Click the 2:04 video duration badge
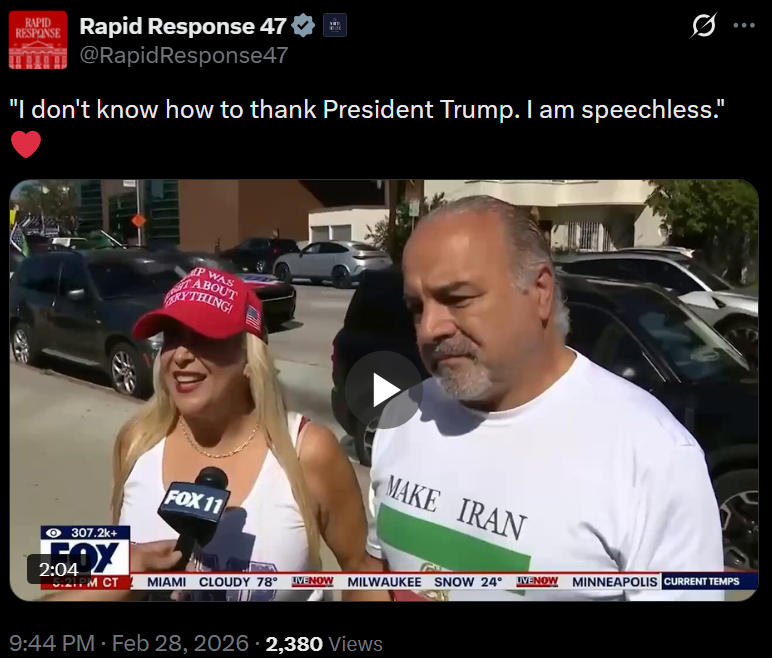The image size is (772, 658). pyautogui.click(x=59, y=569)
